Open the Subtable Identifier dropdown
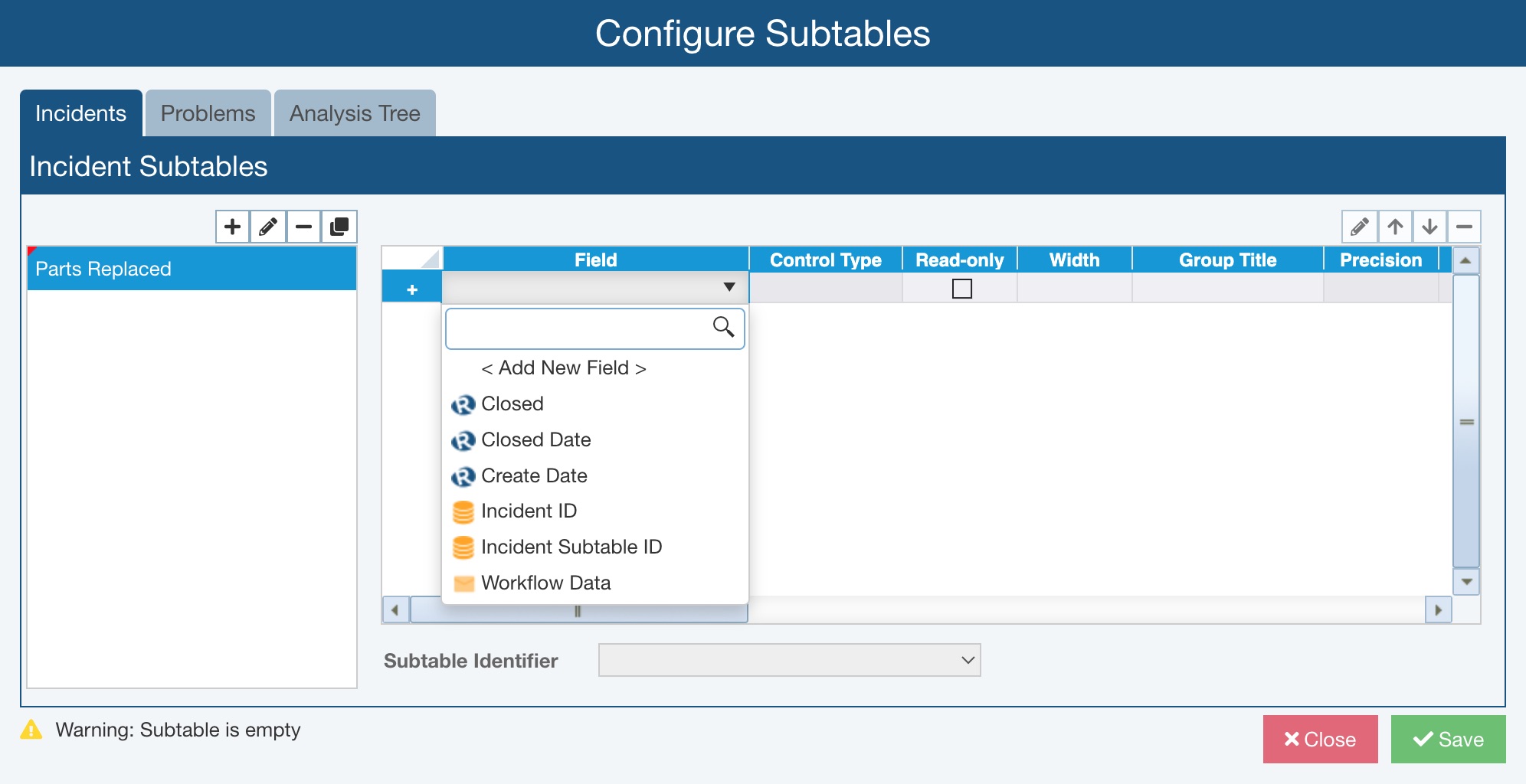Image resolution: width=1526 pixels, height=784 pixels. [789, 660]
